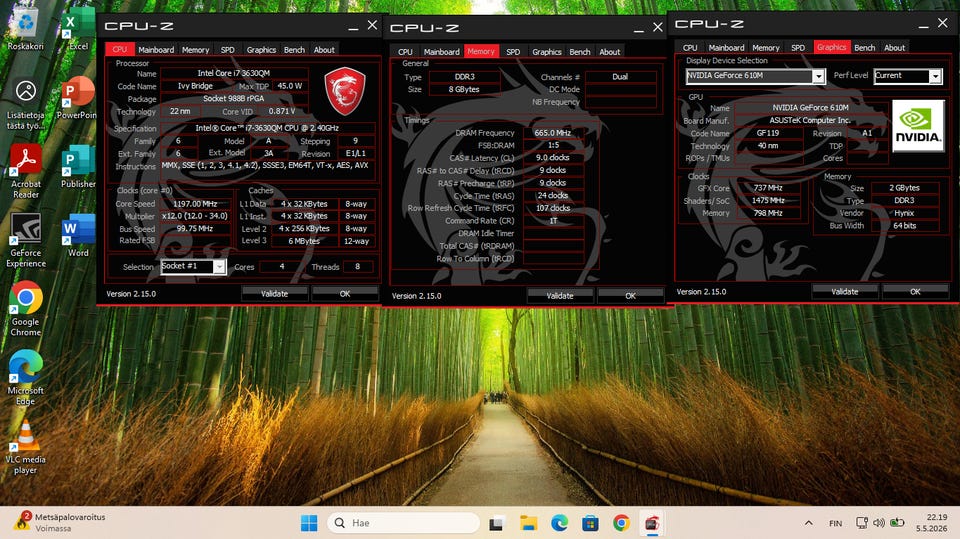960x539 pixels.
Task: Open Task View on the taskbar
Action: click(496, 523)
